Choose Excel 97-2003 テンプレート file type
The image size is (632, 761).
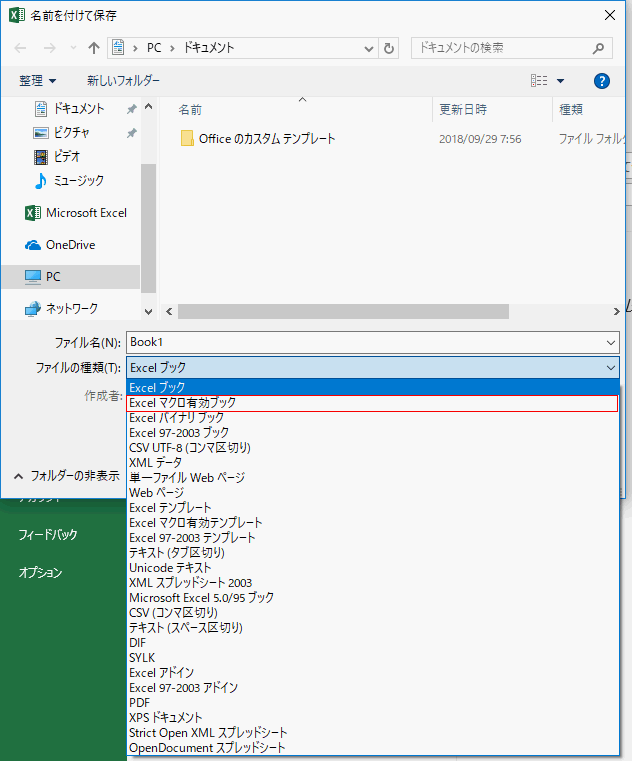373,538
